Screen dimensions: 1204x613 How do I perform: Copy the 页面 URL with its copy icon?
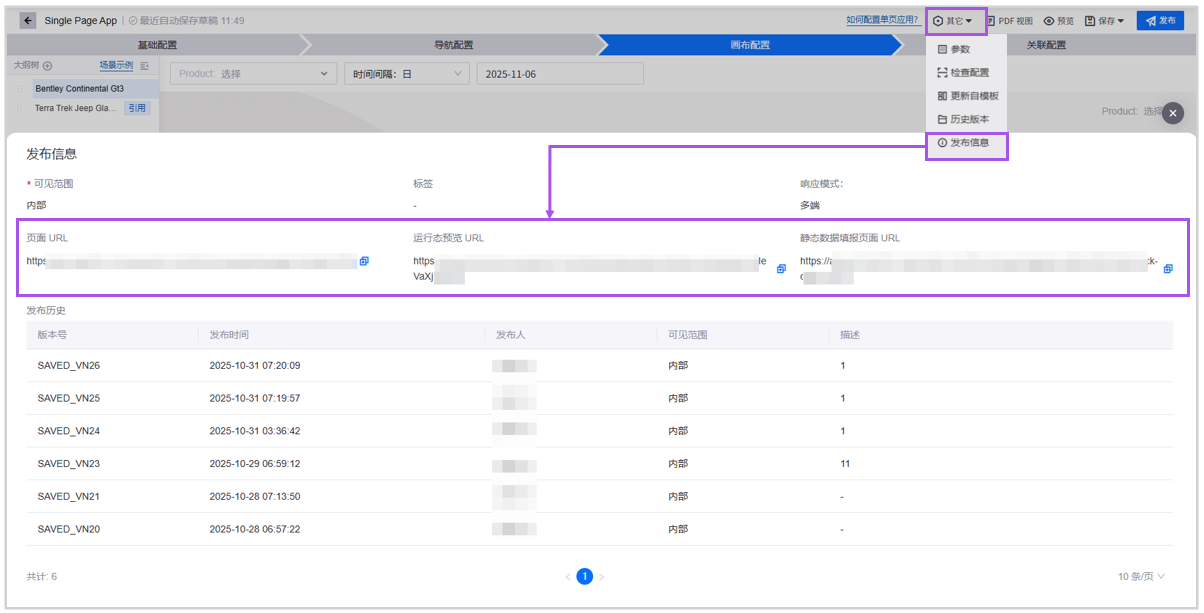tap(364, 261)
